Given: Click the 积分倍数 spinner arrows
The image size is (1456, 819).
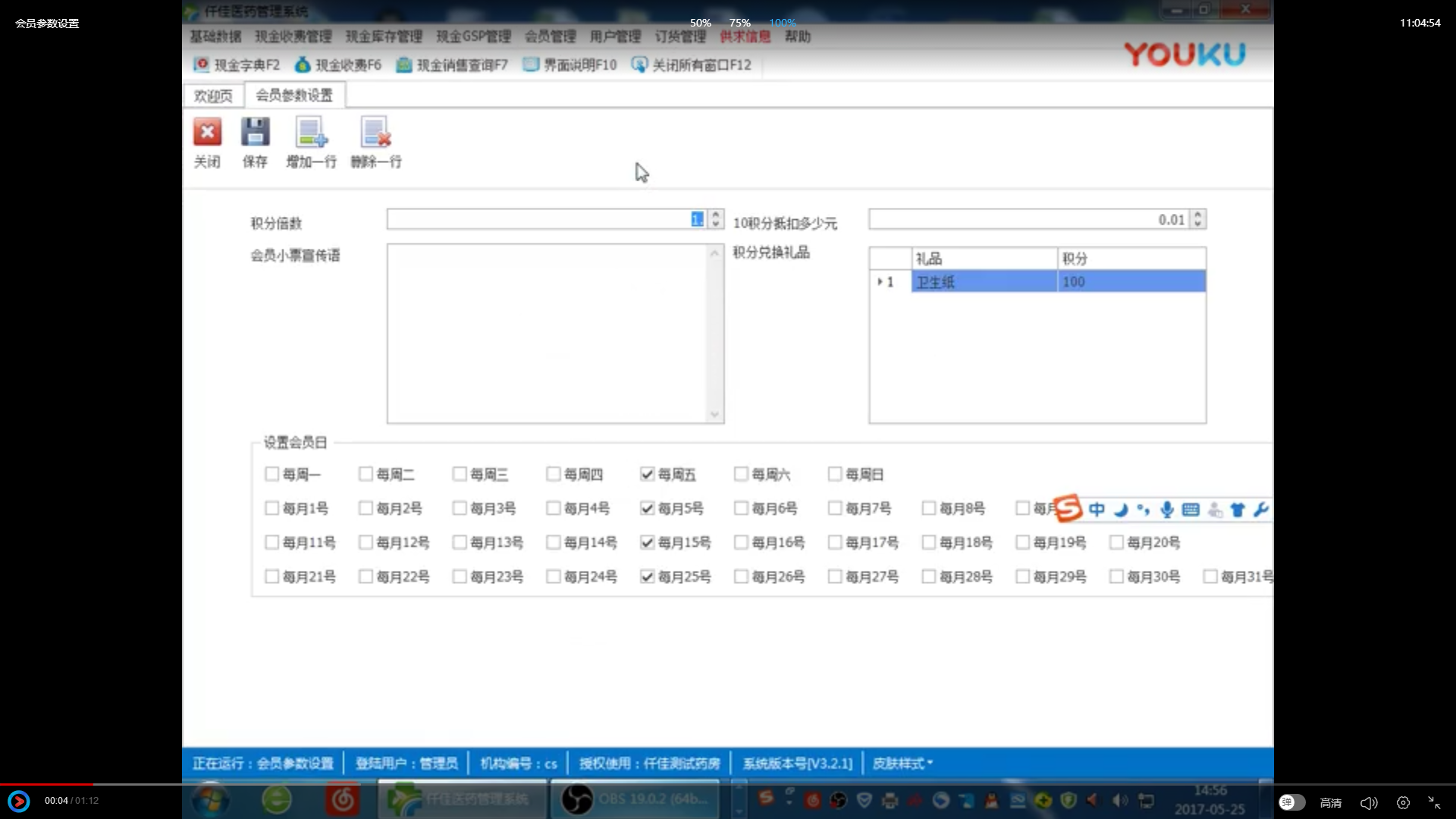Looking at the screenshot, I should pos(715,219).
